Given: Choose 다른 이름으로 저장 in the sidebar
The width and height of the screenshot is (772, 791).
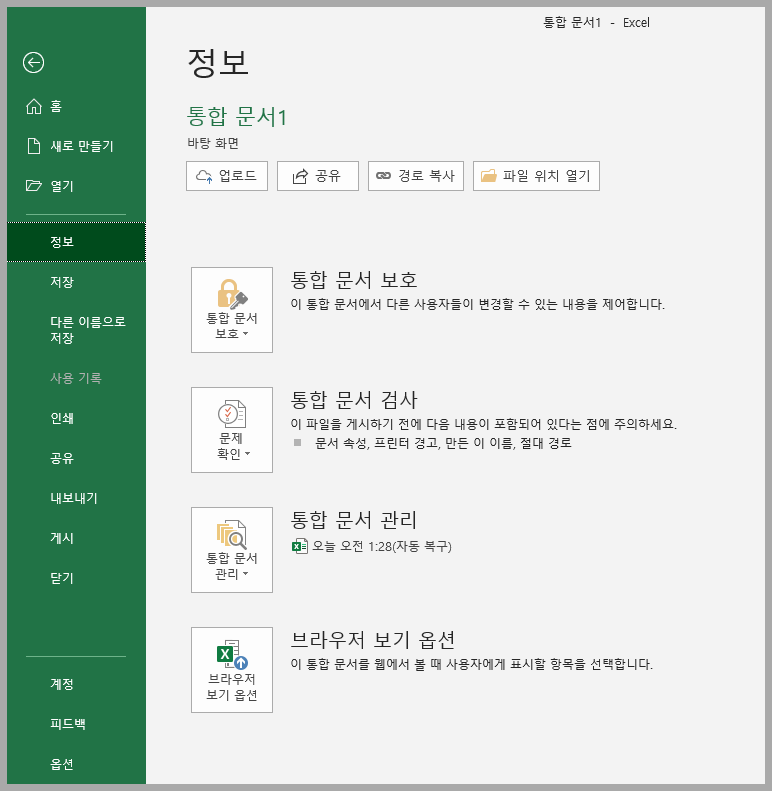Looking at the screenshot, I should [76, 330].
